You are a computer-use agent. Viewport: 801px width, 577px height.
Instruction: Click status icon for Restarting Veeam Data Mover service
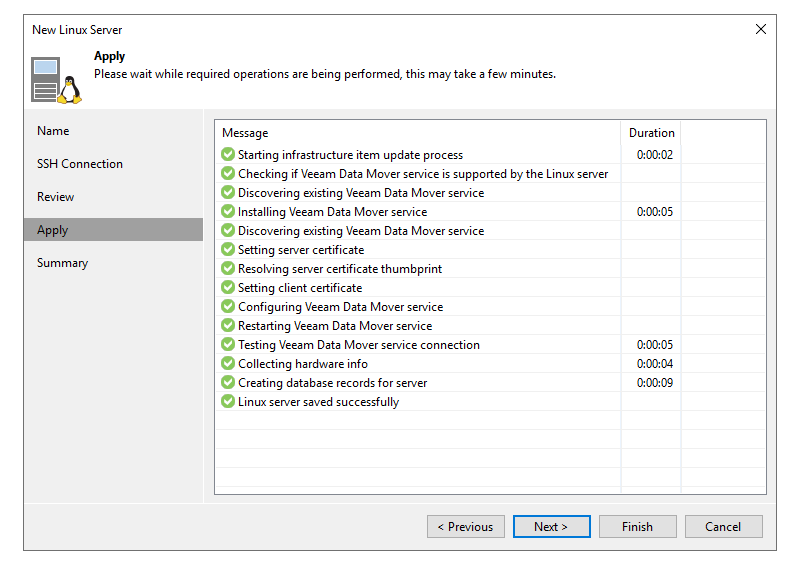228,326
